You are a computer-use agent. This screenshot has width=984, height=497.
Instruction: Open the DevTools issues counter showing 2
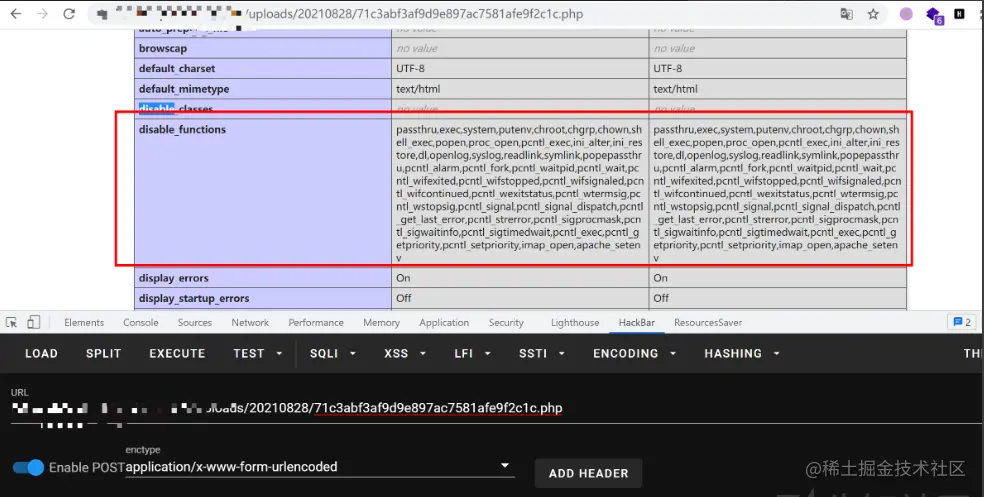[962, 322]
